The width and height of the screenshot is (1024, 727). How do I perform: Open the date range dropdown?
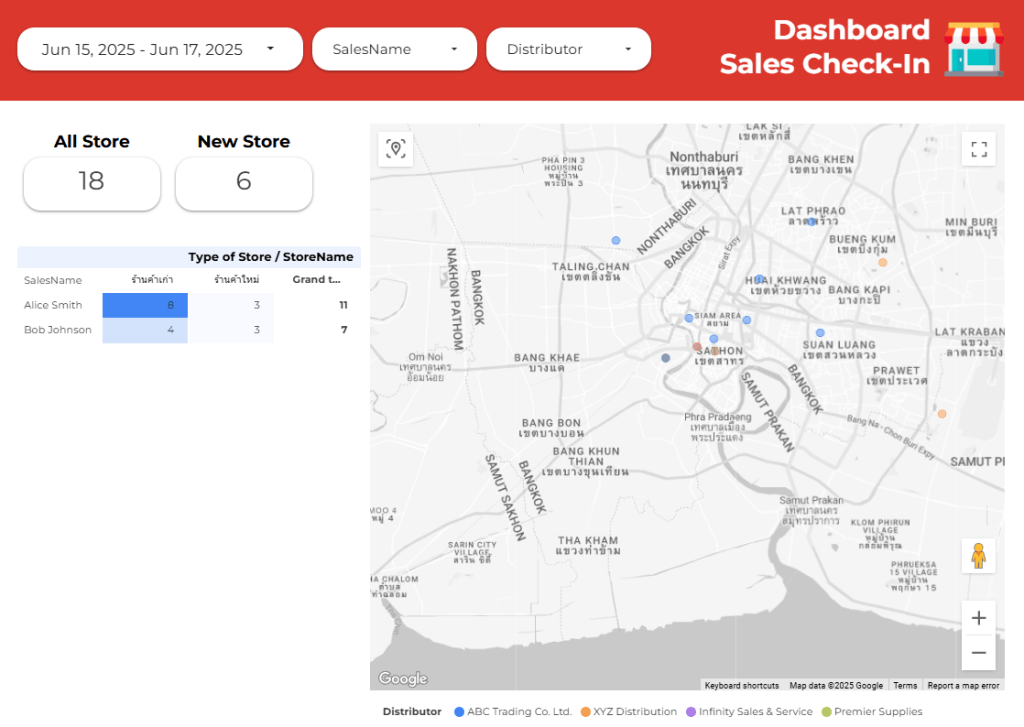click(x=159, y=49)
